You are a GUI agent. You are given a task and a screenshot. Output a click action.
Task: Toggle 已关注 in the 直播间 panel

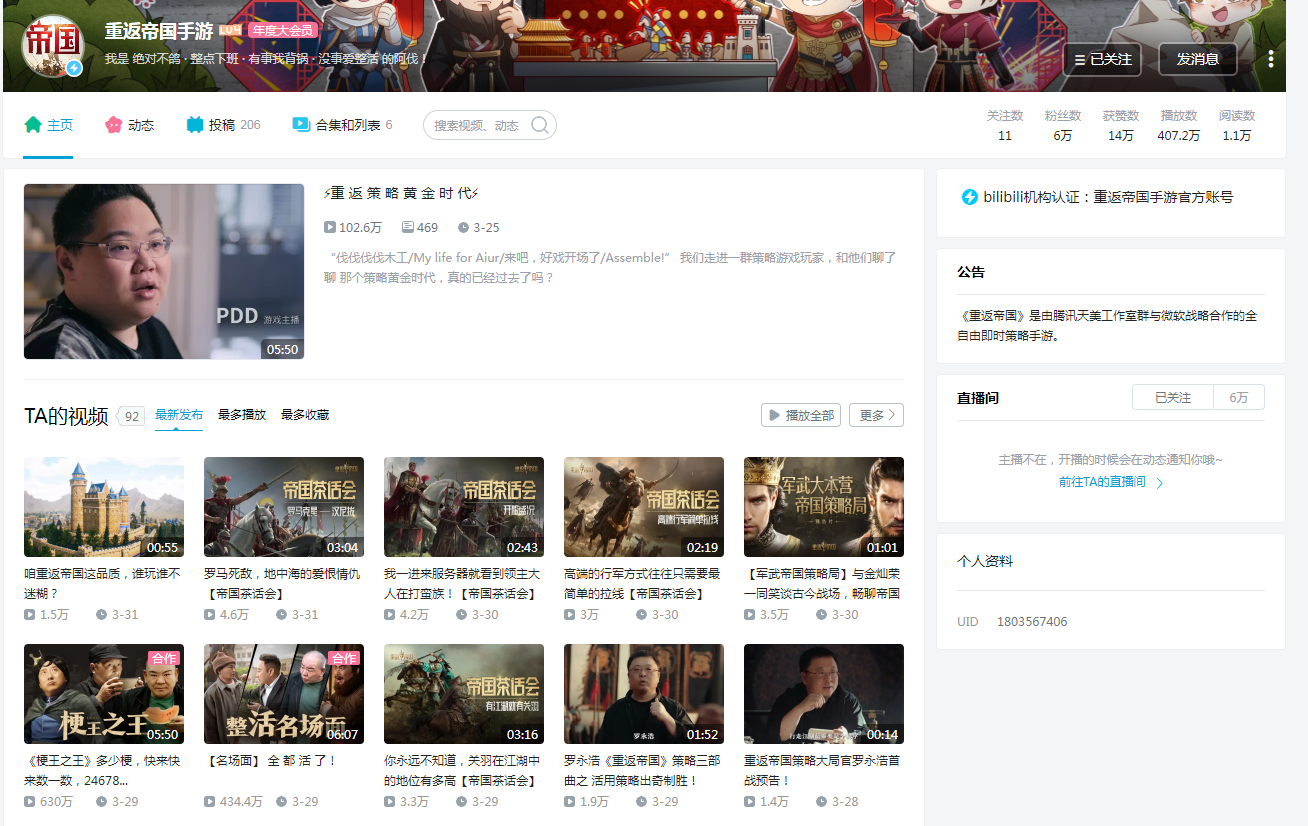click(x=1173, y=397)
